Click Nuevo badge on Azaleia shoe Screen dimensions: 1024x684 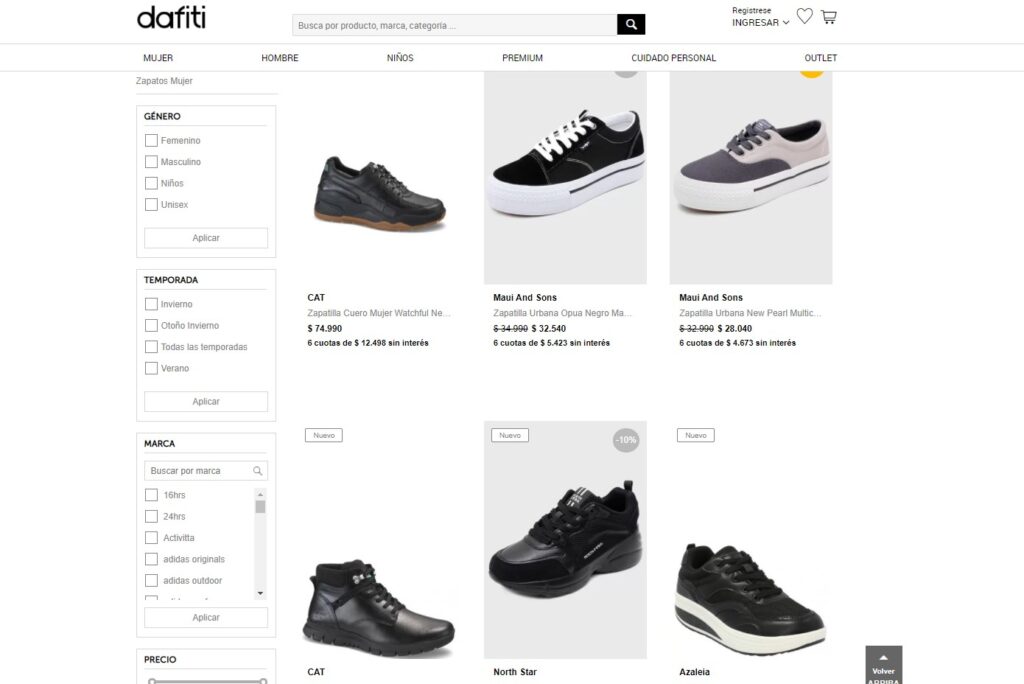point(696,435)
